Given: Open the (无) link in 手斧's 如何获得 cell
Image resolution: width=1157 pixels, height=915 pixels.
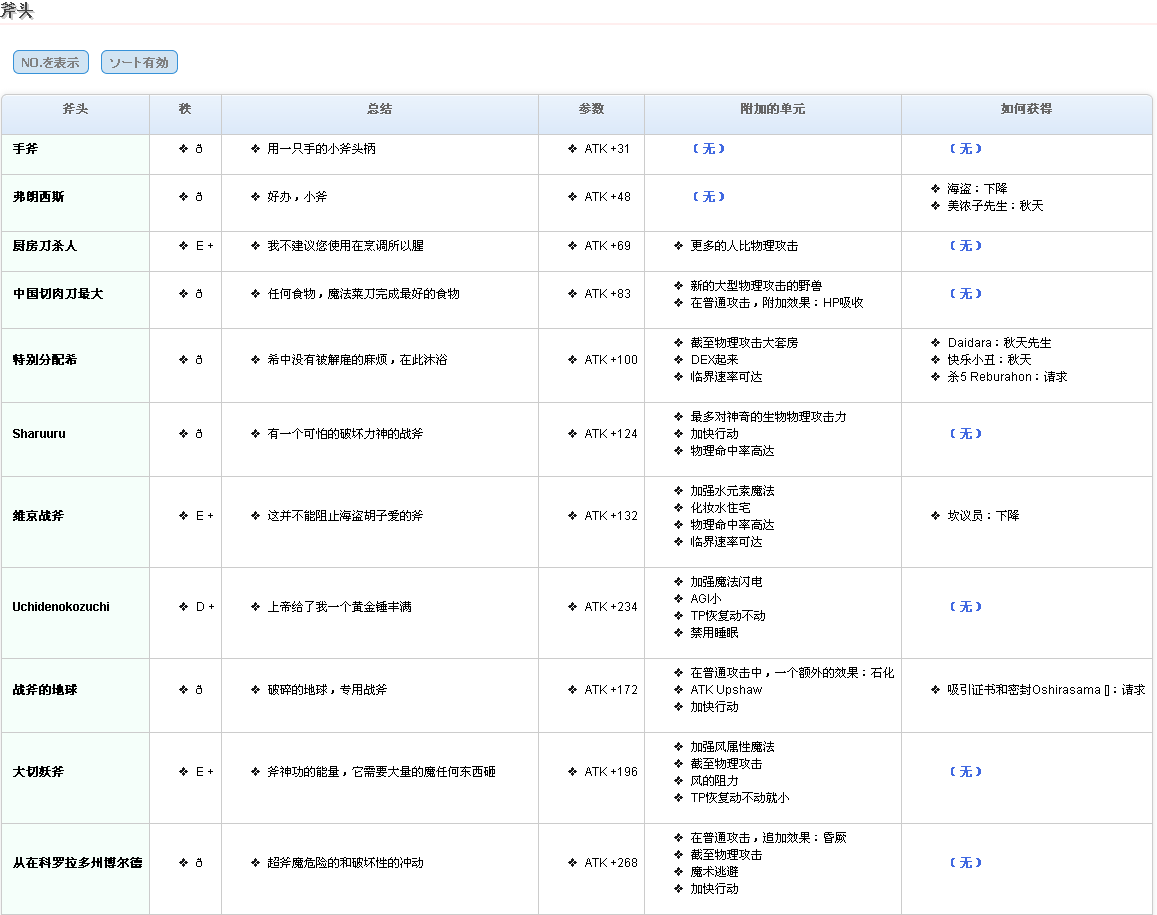Looking at the screenshot, I should click(x=965, y=149).
